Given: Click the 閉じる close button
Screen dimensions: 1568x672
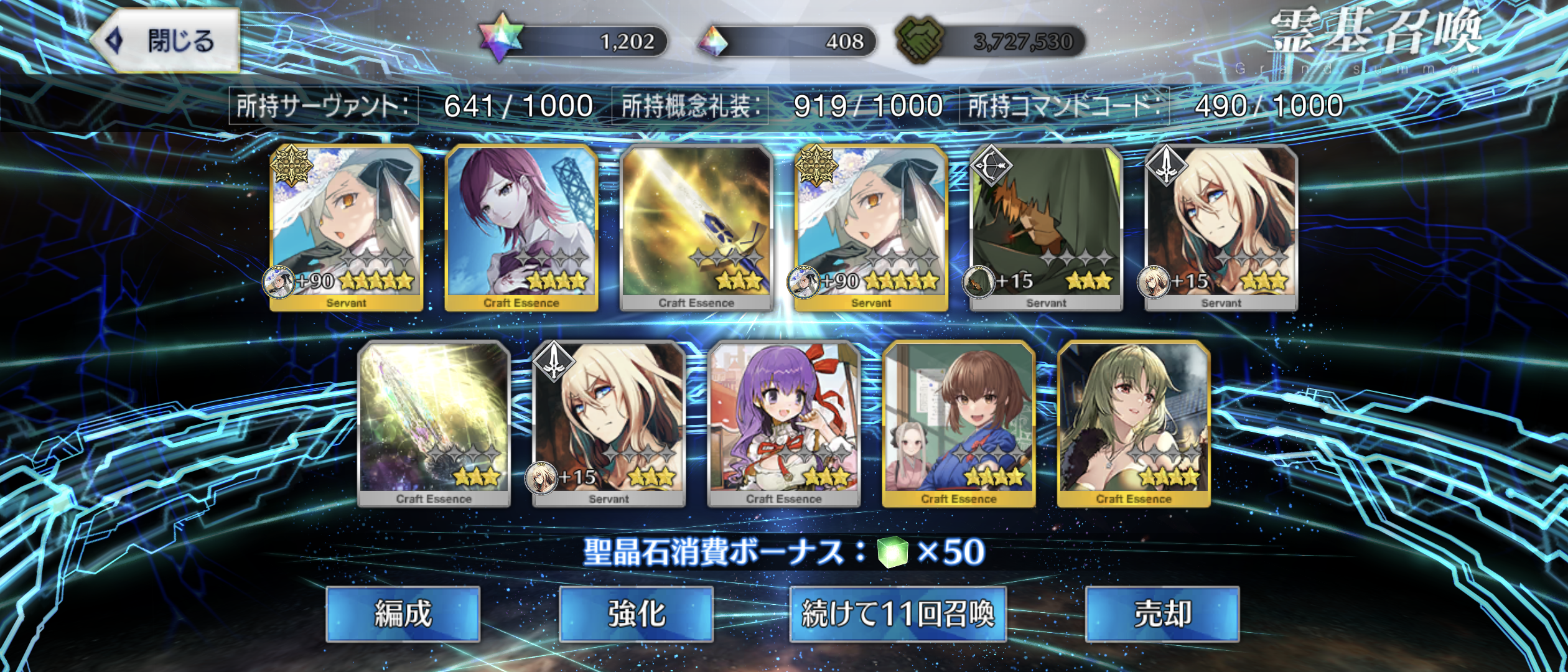Looking at the screenshot, I should 166,40.
